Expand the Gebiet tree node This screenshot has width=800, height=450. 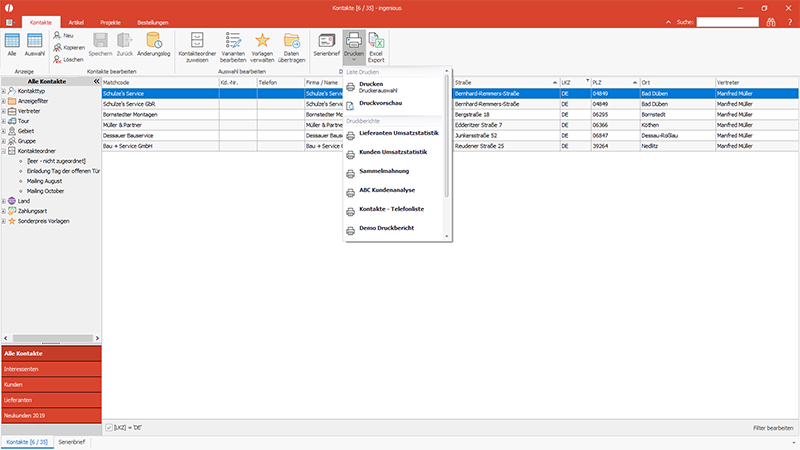pyautogui.click(x=4, y=131)
